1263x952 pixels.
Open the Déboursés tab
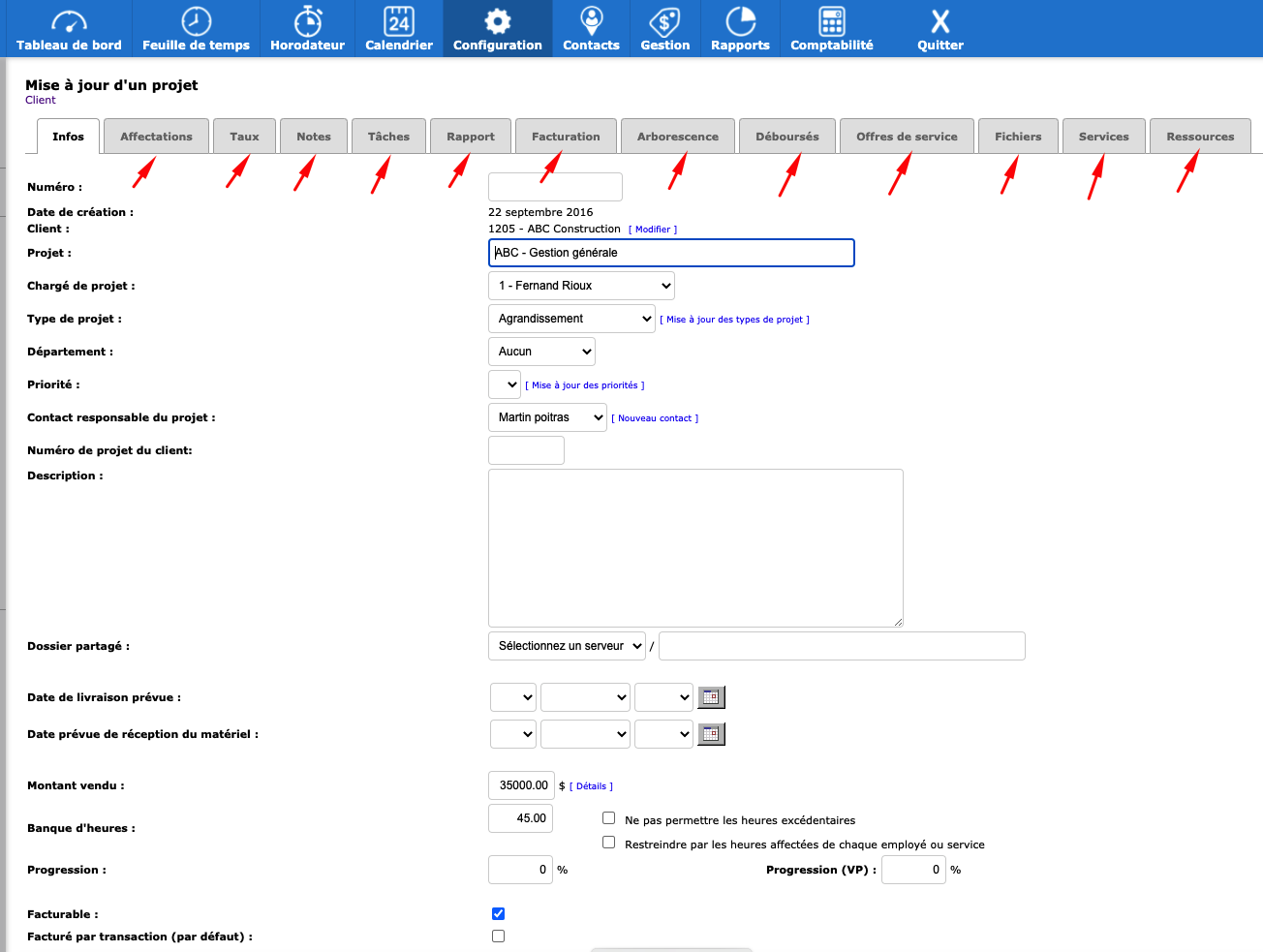(x=786, y=136)
